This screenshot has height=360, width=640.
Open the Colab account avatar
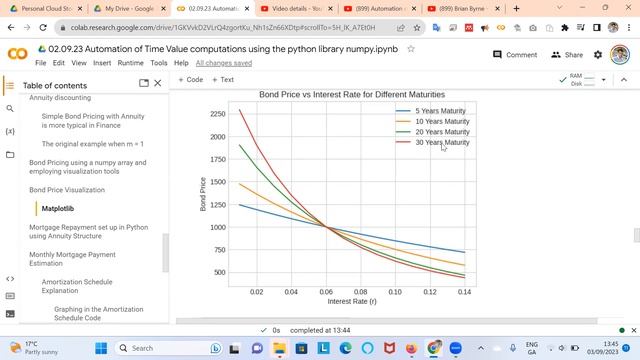[x=619, y=54]
